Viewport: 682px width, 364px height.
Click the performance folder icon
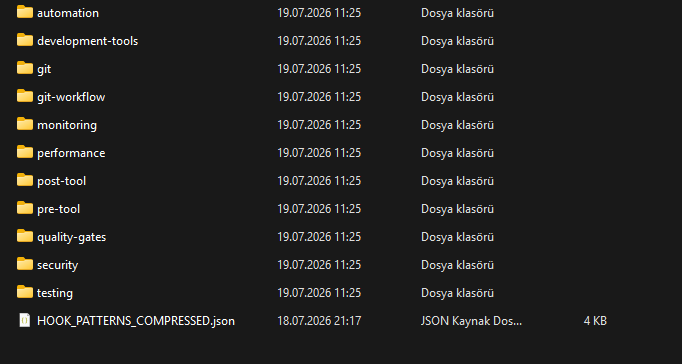pyautogui.click(x=25, y=152)
